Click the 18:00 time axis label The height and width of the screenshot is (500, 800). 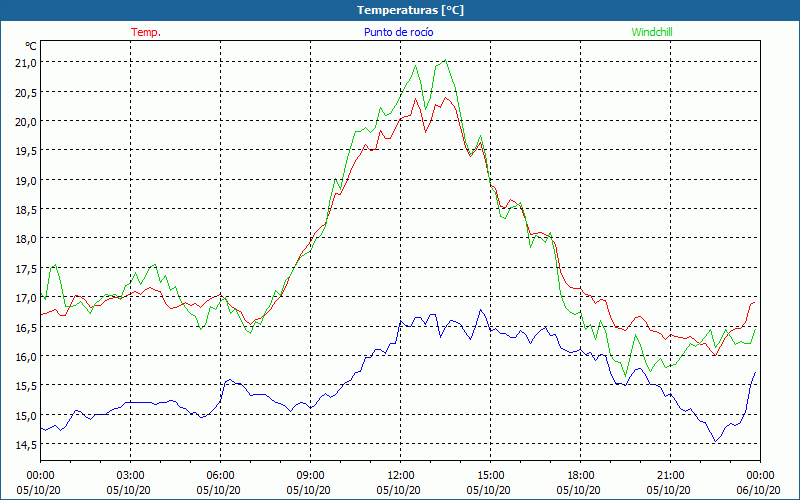(x=580, y=476)
